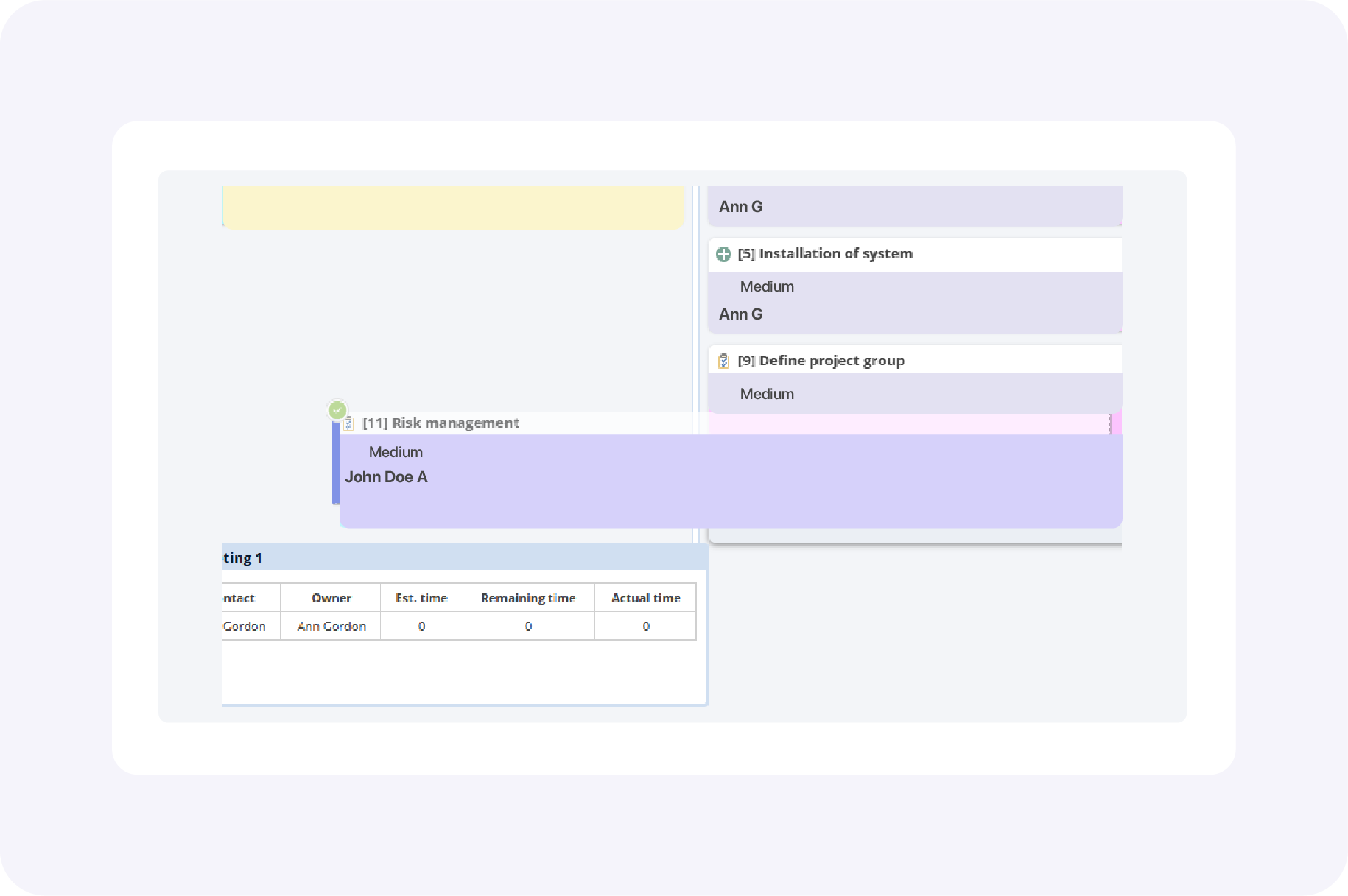Screen dimensions: 1348x896
Task: Click John Doe A on Risk management card
Action: [386, 477]
